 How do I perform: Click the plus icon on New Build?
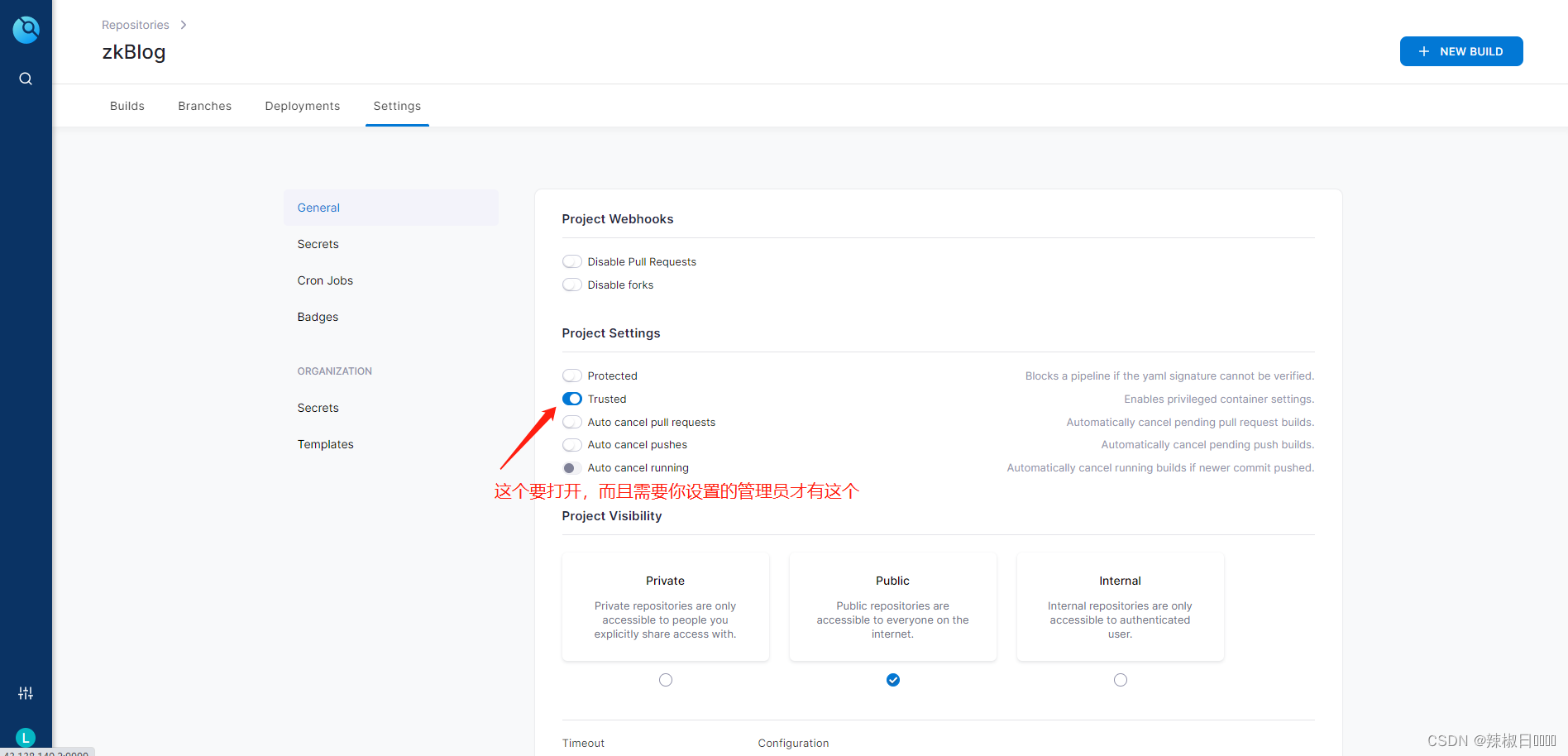click(1423, 51)
